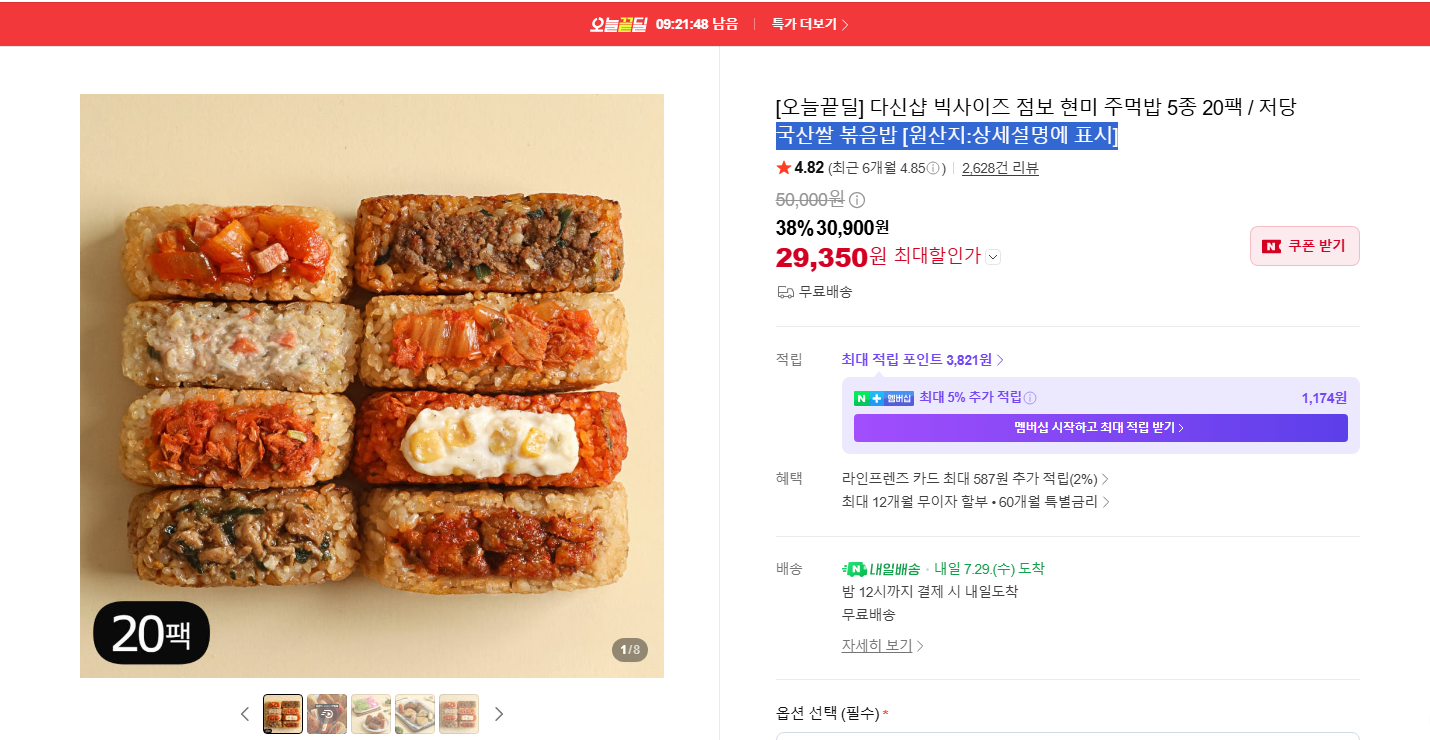Click the main rice ball product image
This screenshot has width=1430, height=740.
(x=372, y=386)
